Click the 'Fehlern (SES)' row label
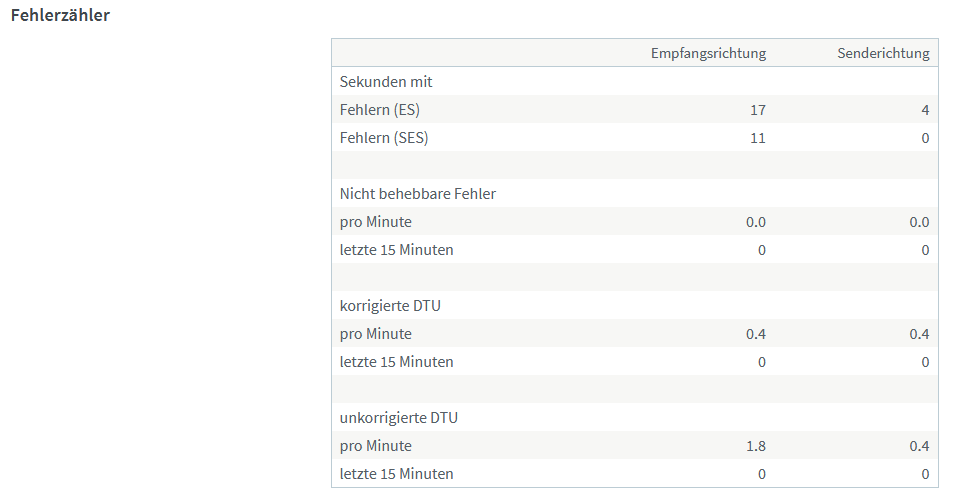This screenshot has width=956, height=498. tap(384, 138)
